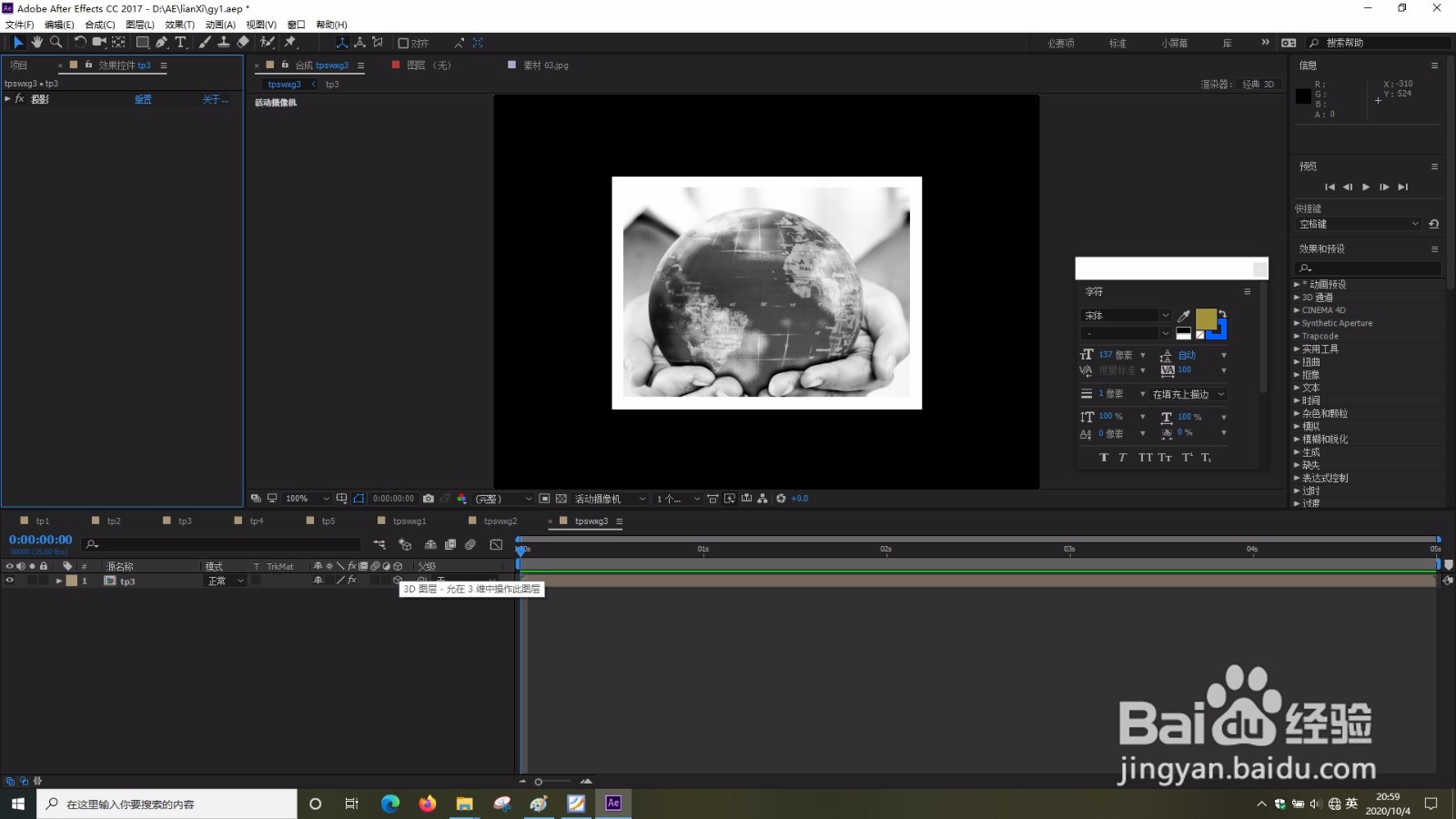
Task: Select the Unified Camera tool
Action: pos(99,42)
